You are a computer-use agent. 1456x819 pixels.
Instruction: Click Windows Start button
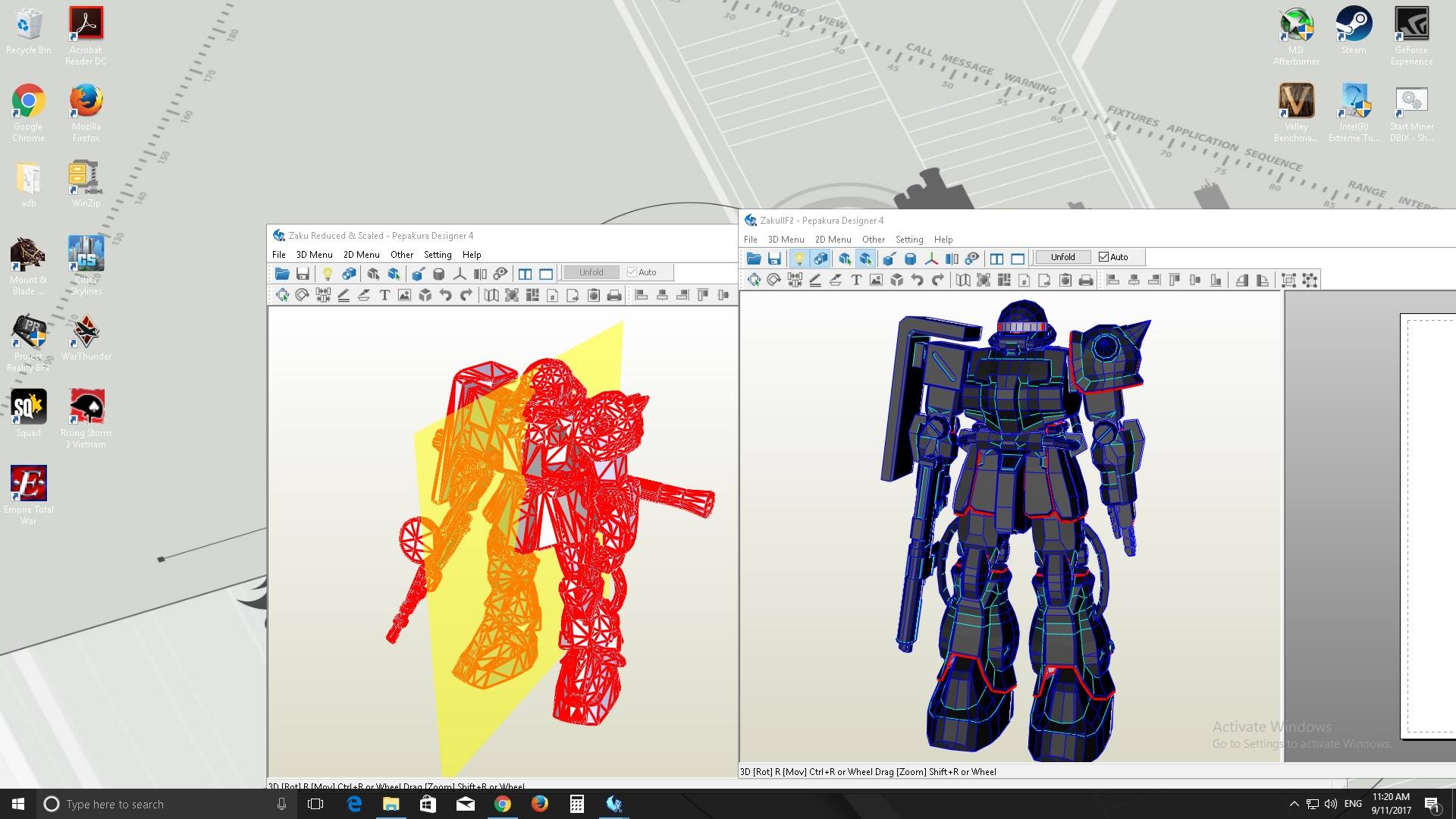coord(18,804)
